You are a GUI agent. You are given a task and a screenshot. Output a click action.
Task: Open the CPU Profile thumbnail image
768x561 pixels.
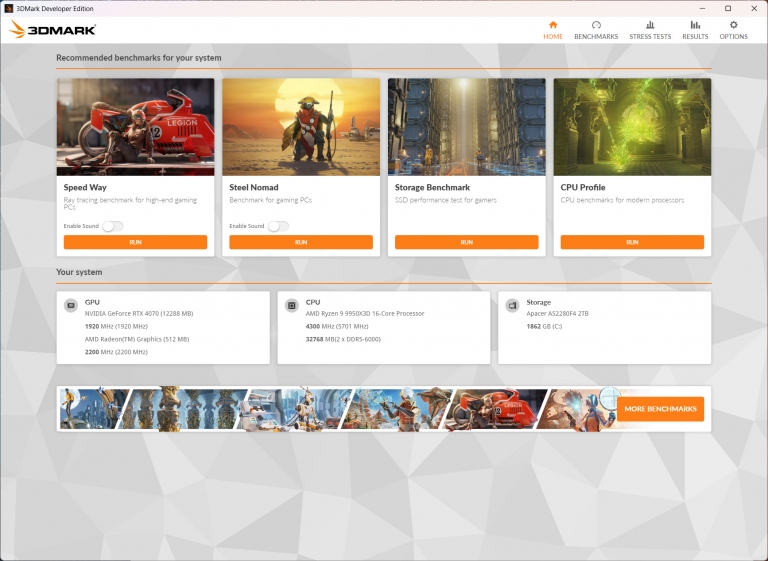(632, 127)
